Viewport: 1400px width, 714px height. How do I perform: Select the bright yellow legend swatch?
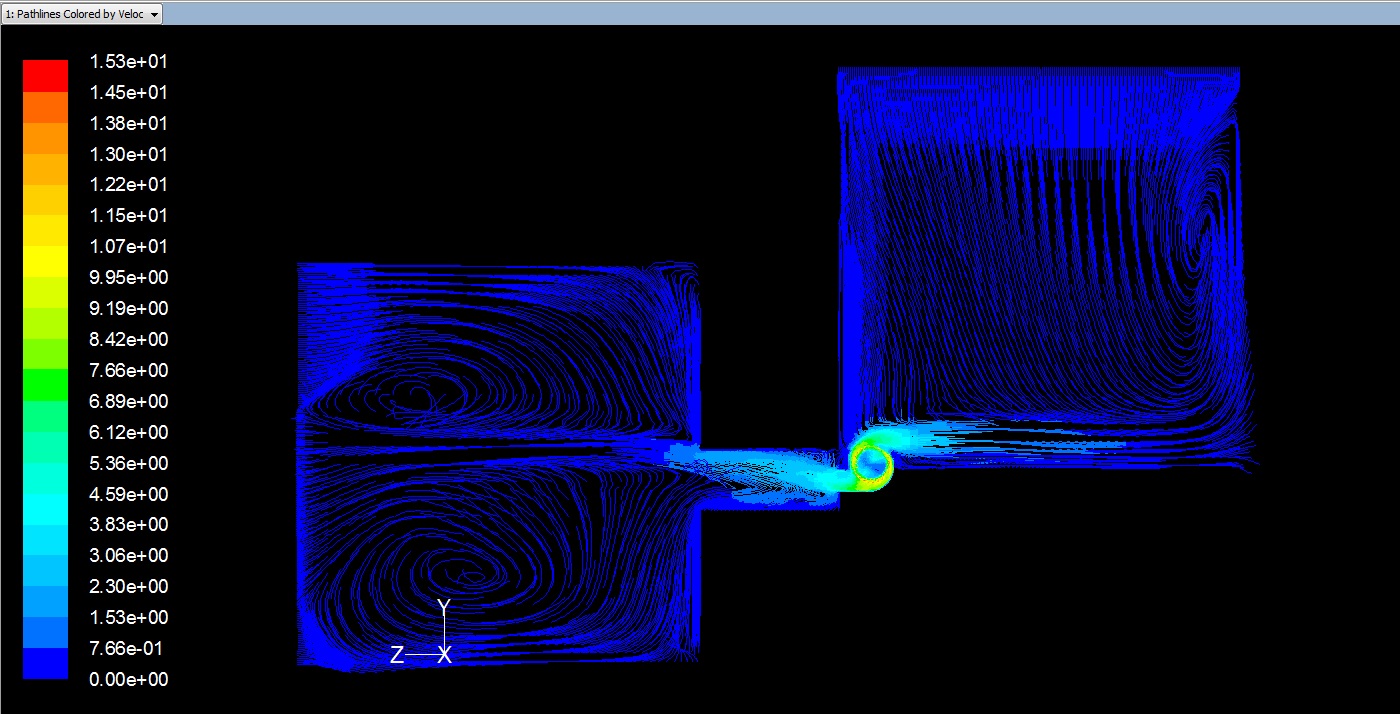[x=45, y=261]
